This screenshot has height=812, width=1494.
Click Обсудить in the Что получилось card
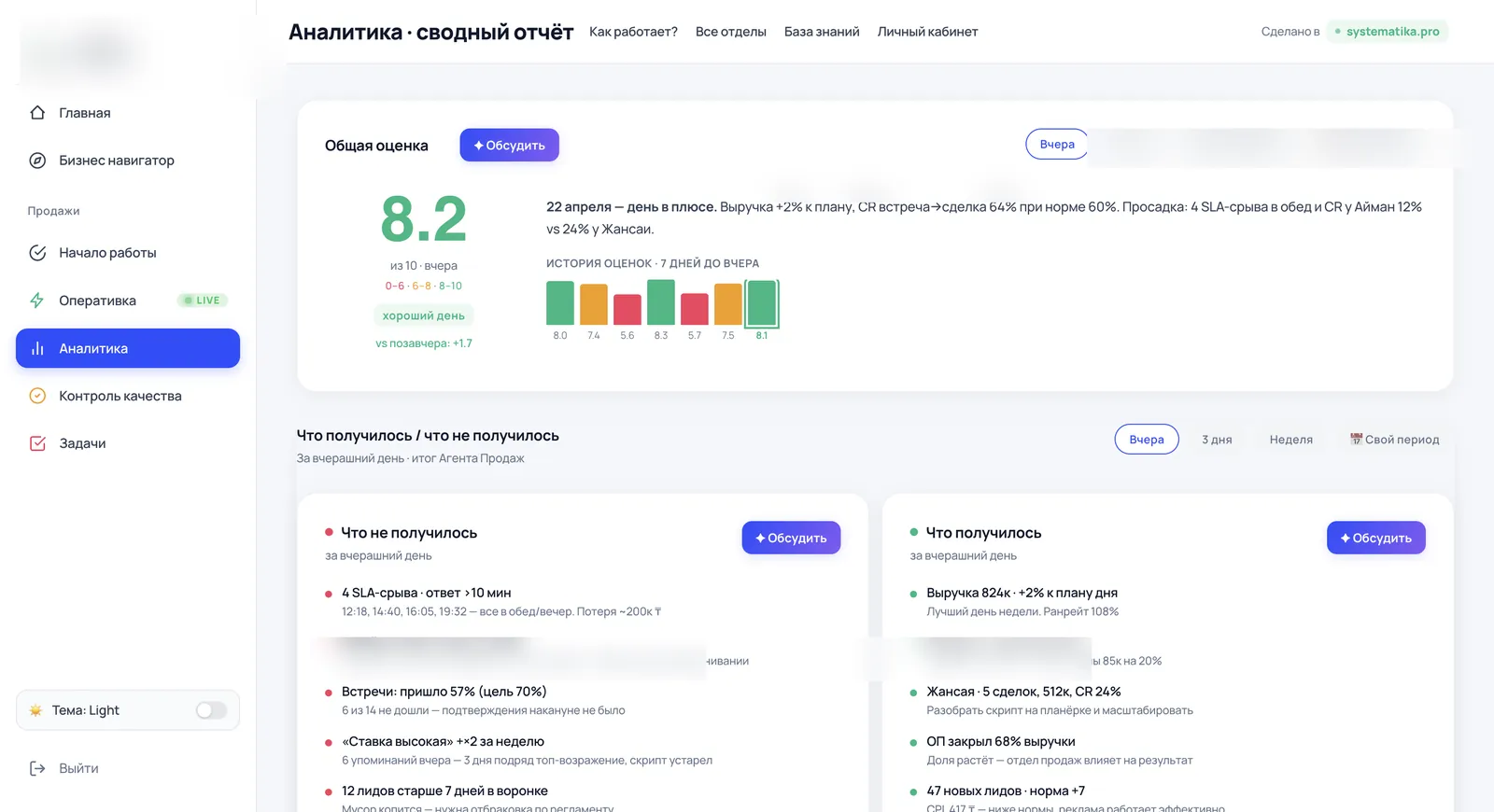point(1375,538)
